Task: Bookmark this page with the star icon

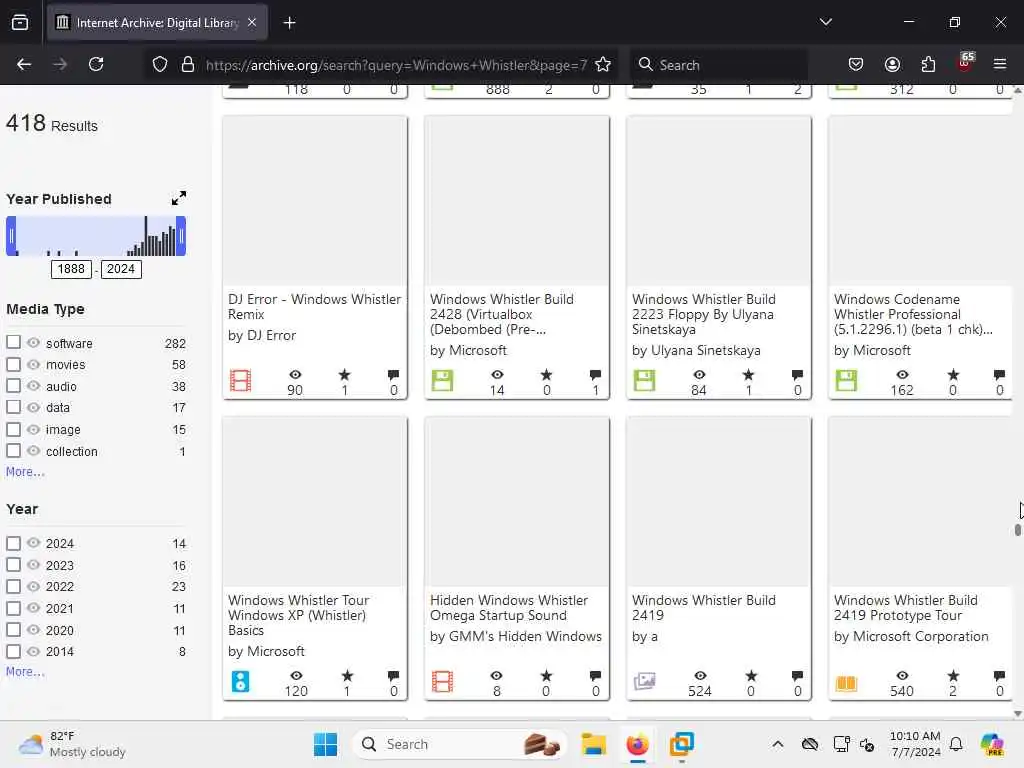Action: (603, 64)
